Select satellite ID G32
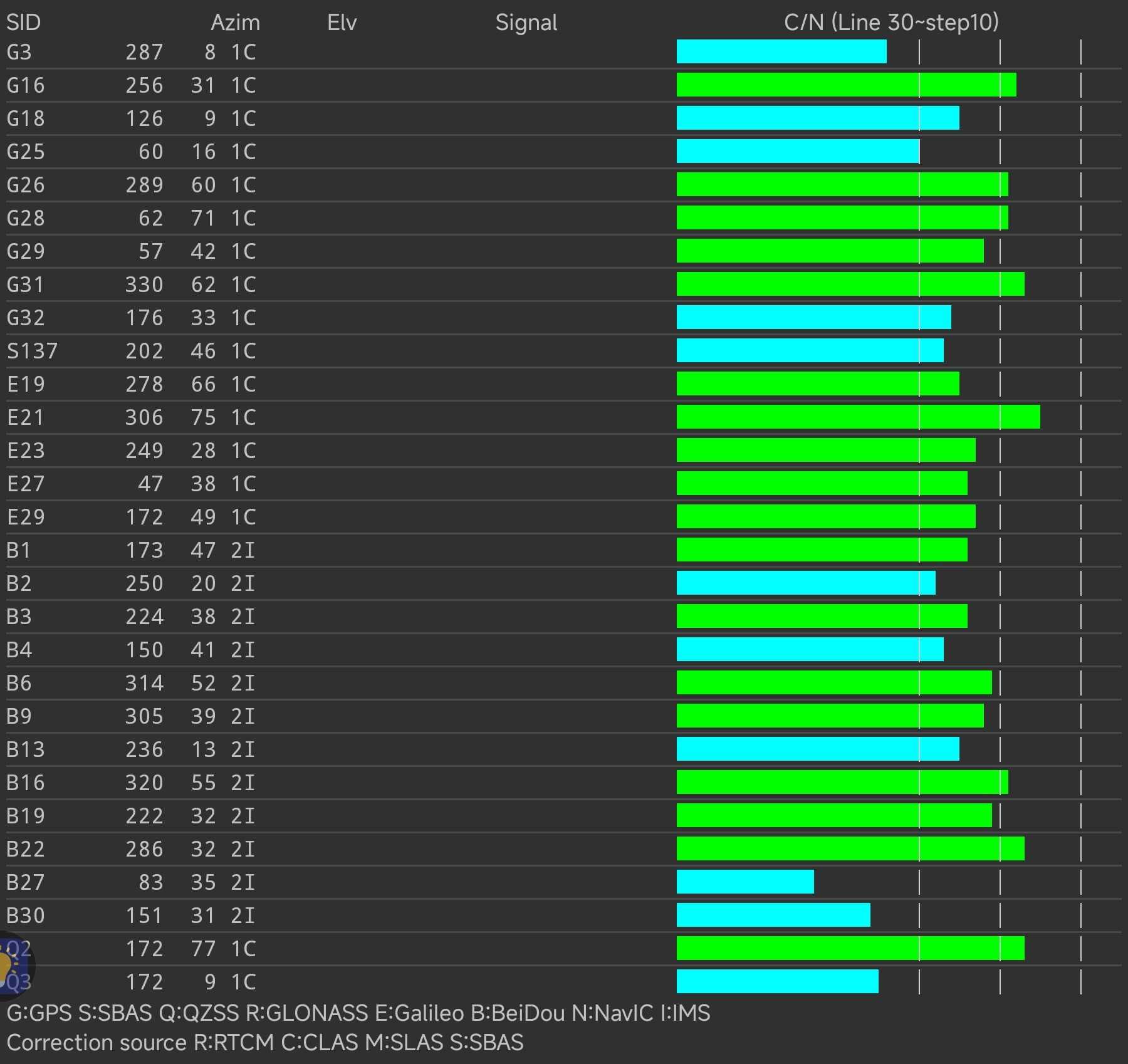 26,318
